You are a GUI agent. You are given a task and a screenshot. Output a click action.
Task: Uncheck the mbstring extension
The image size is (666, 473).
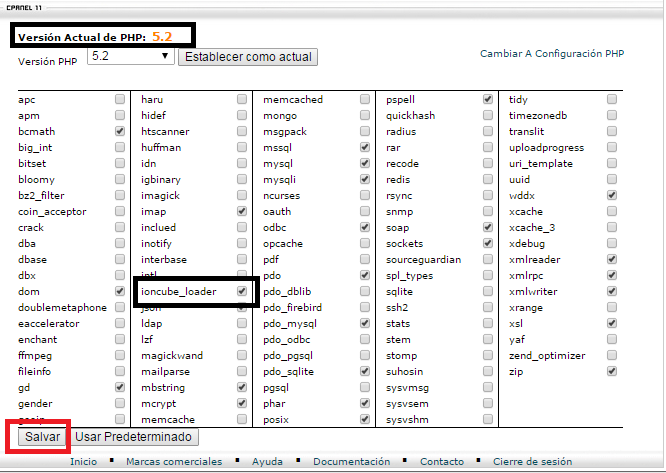point(242,387)
